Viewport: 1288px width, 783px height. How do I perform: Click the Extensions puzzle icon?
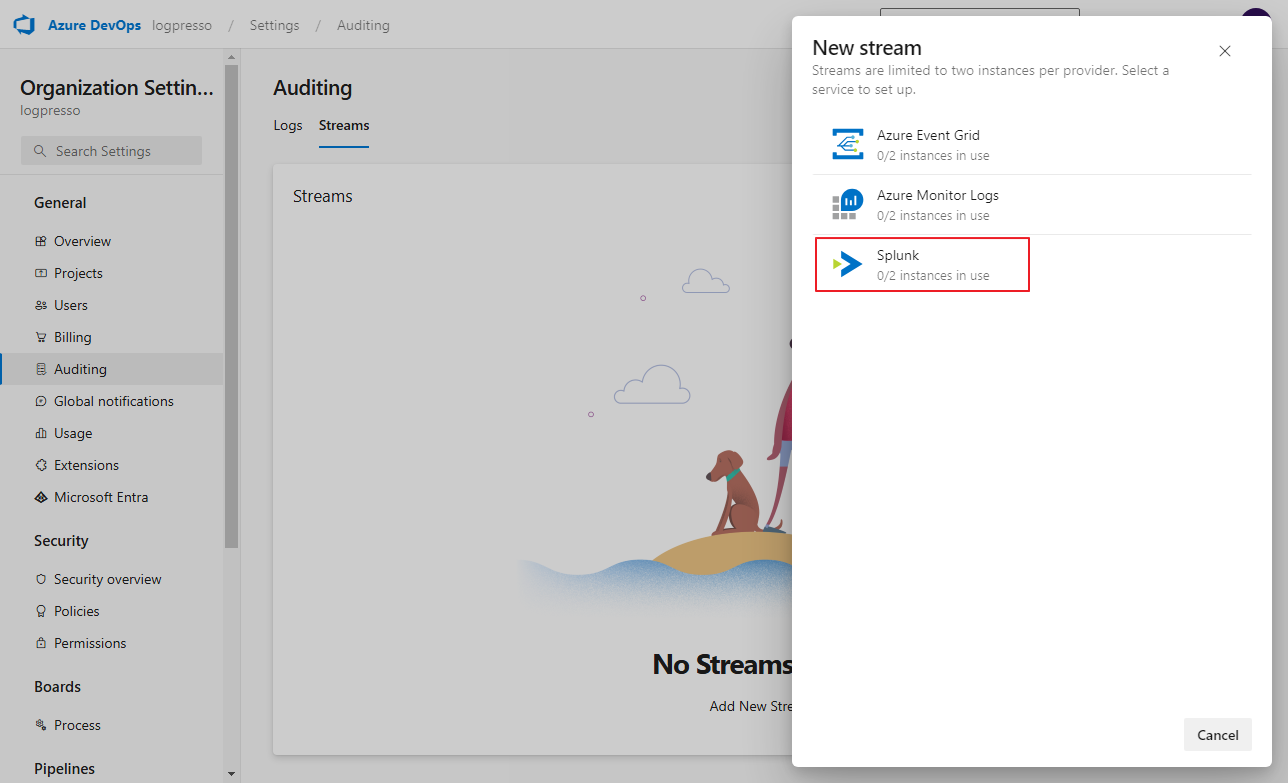coord(41,465)
